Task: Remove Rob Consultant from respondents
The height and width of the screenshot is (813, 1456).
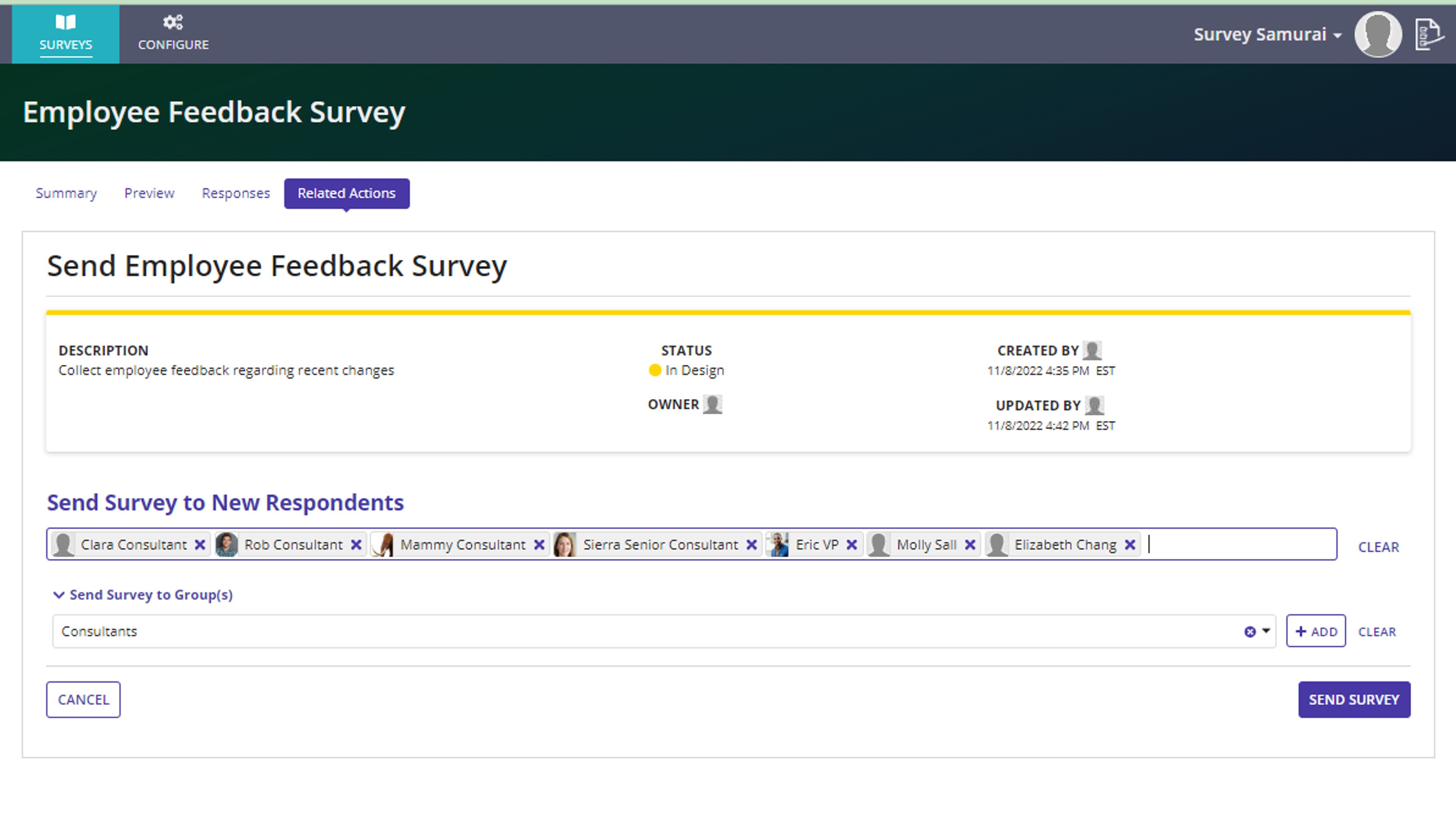Action: point(356,545)
